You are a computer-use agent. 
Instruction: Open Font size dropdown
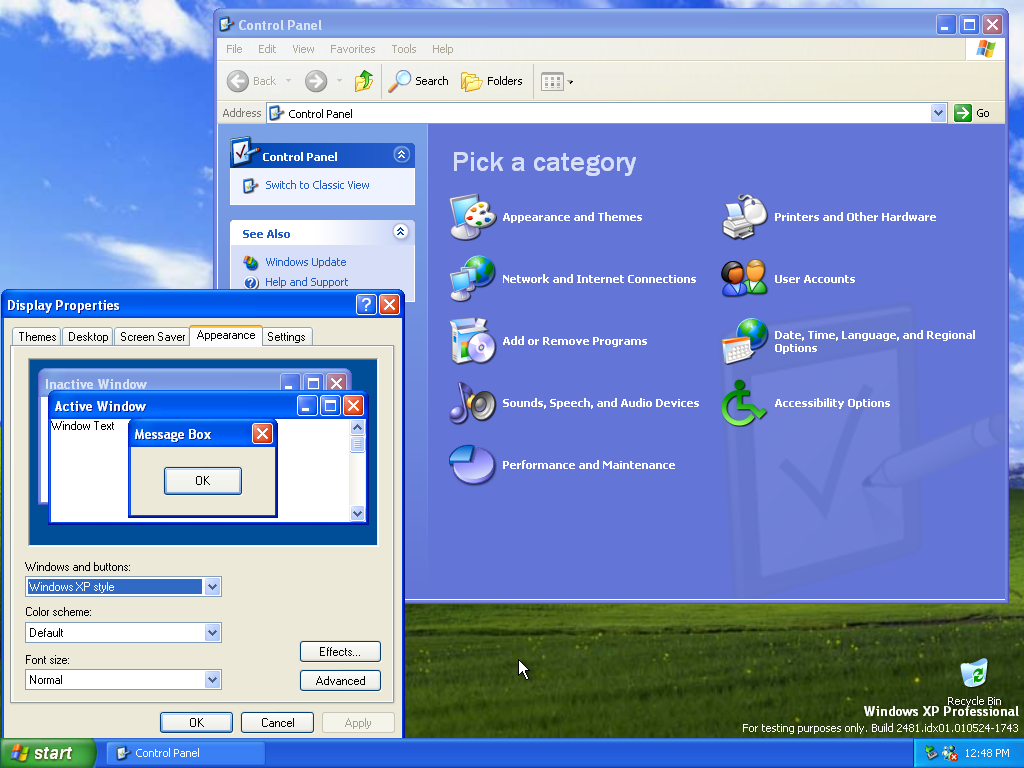tap(212, 679)
